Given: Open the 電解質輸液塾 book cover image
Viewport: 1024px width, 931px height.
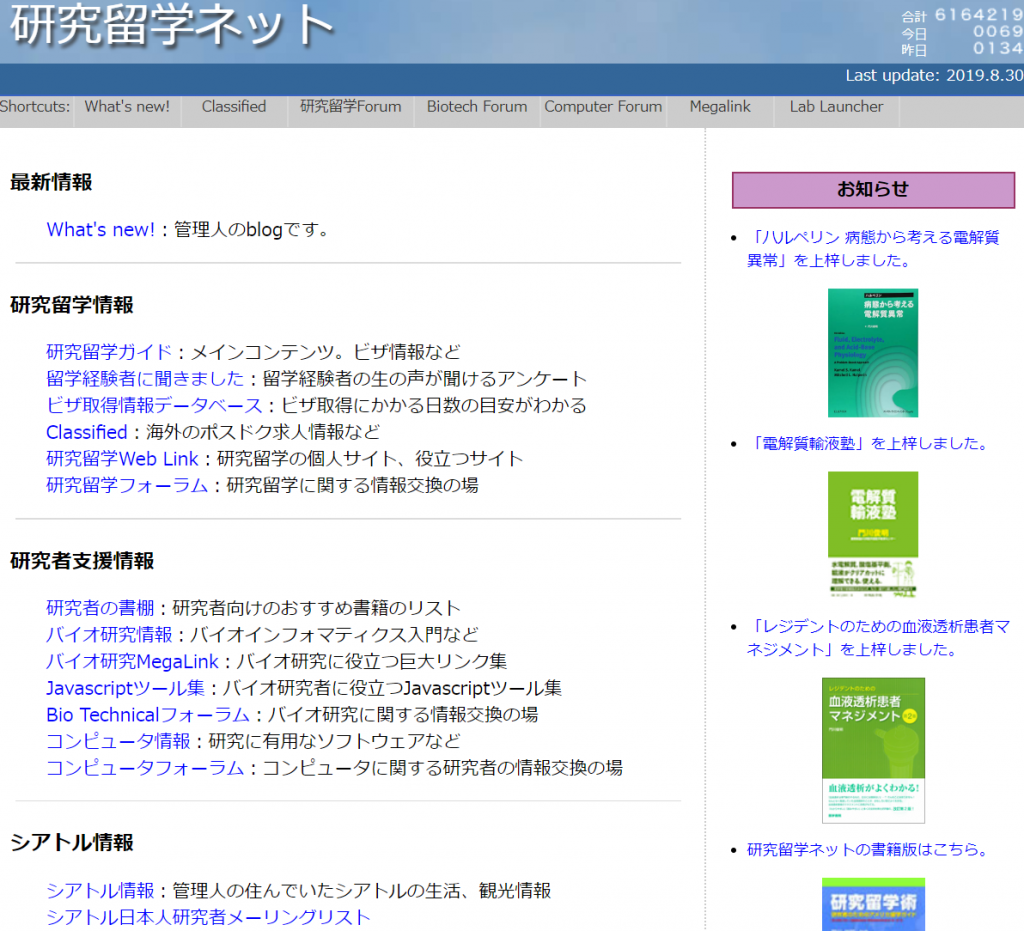Looking at the screenshot, I should 872,534.
